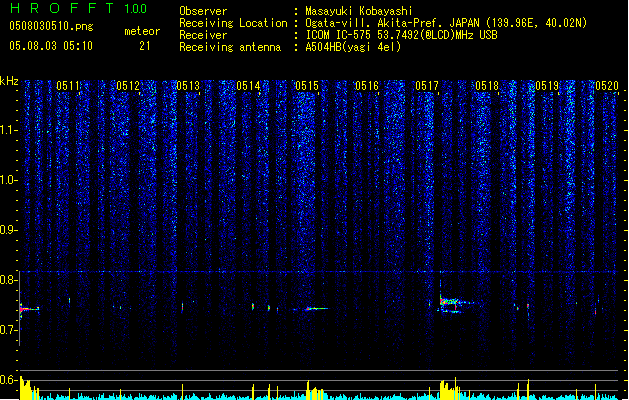Click the 0520 time marker
629x400 pixels.
[607, 86]
